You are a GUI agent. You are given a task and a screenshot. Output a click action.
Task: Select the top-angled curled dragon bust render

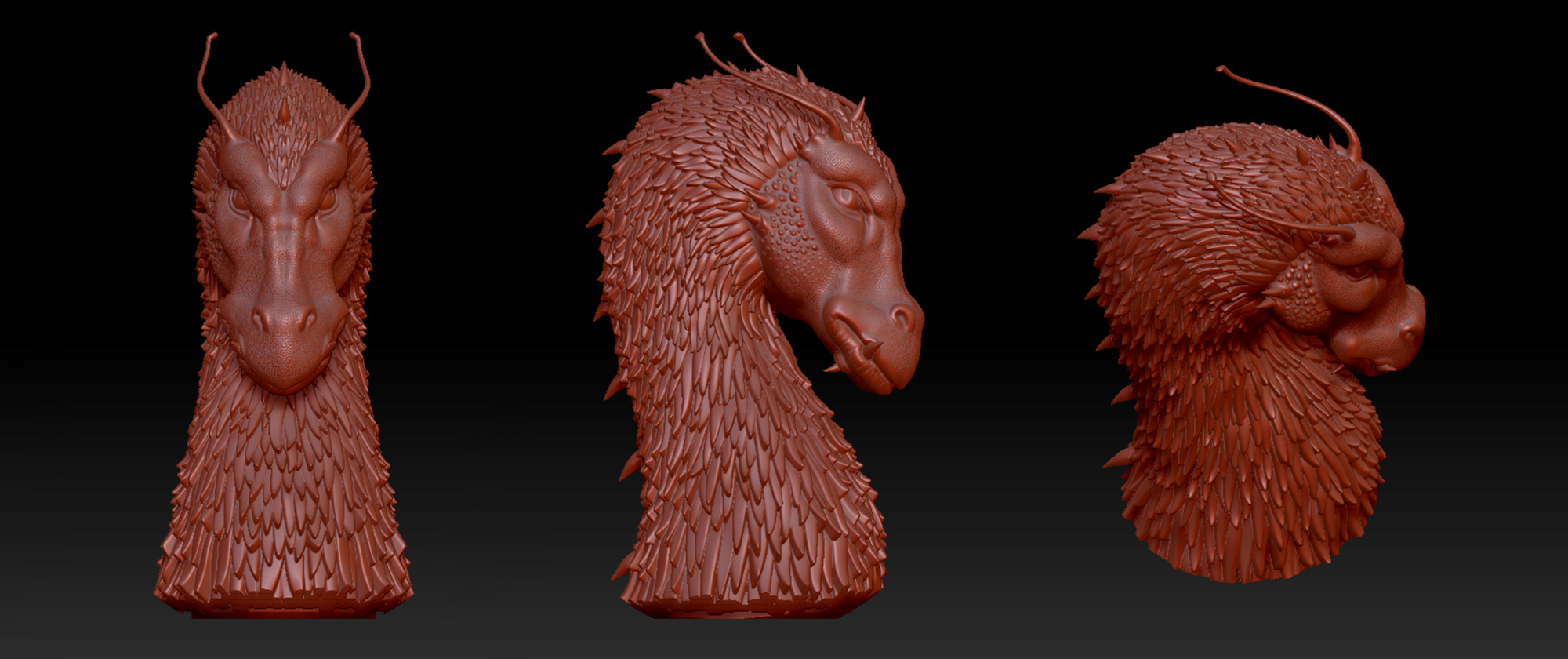(1252, 326)
